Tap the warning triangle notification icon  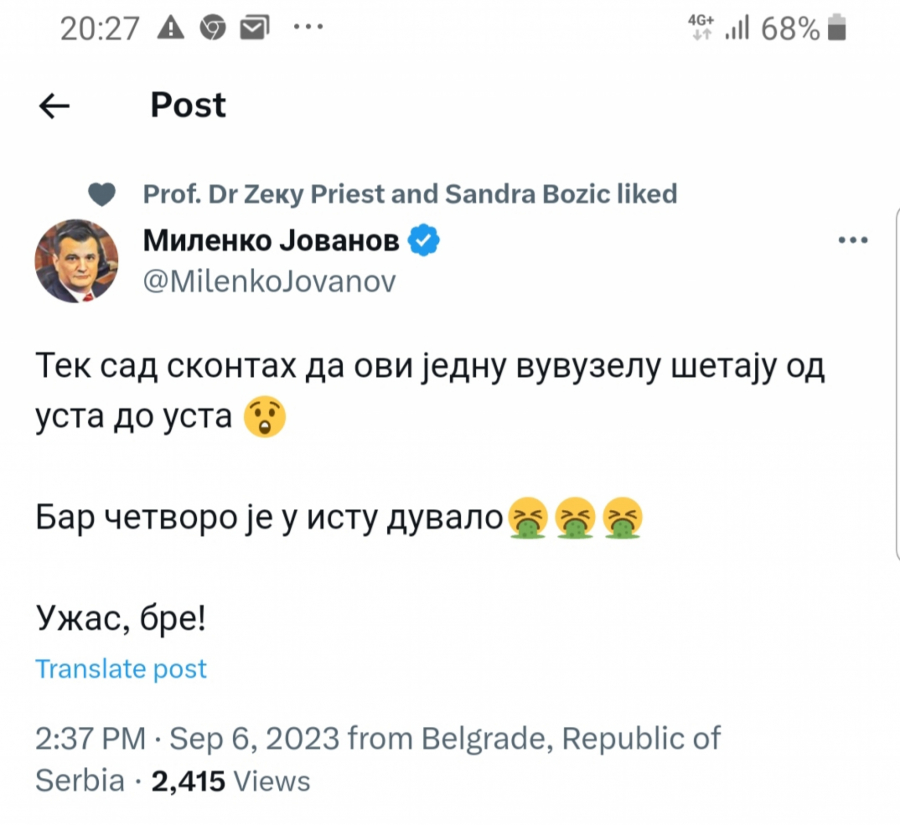tap(172, 26)
